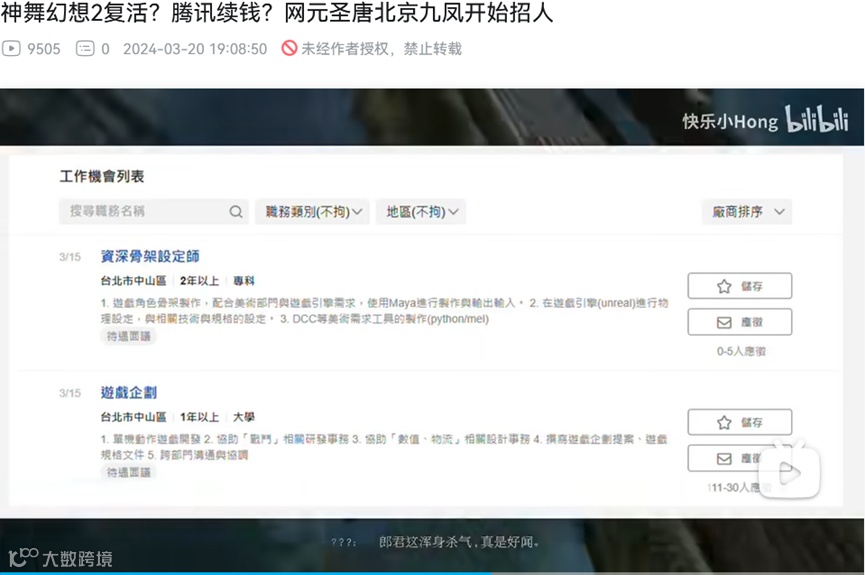The height and width of the screenshot is (575, 865).
Task: Click the star icon for 資深骨架設定師
Action: [x=724, y=286]
